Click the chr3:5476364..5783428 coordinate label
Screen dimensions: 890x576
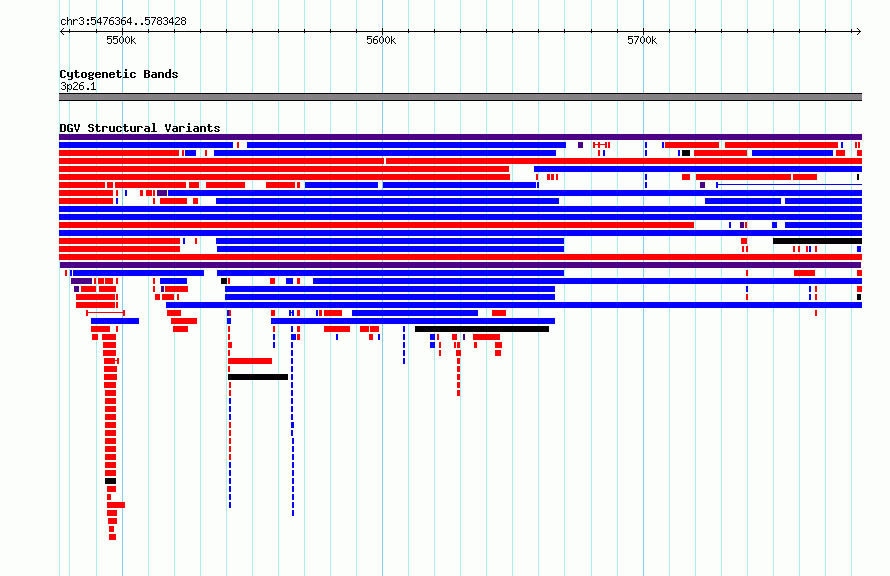pyautogui.click(x=123, y=22)
